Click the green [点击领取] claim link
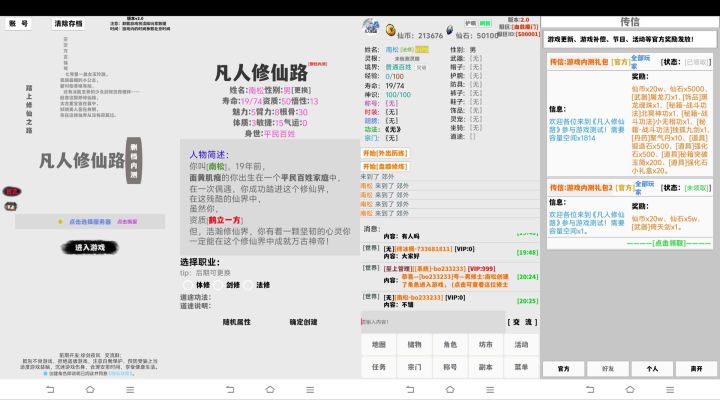This screenshot has width=720, height=400. tap(669, 243)
